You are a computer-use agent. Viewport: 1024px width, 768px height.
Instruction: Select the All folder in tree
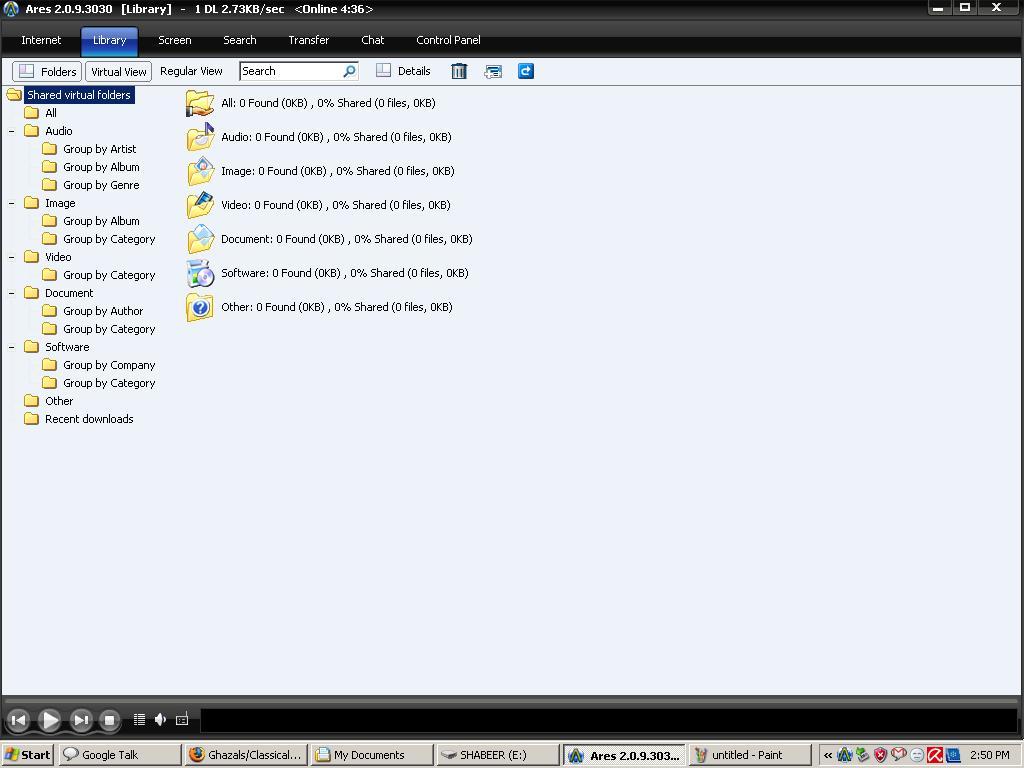(51, 113)
